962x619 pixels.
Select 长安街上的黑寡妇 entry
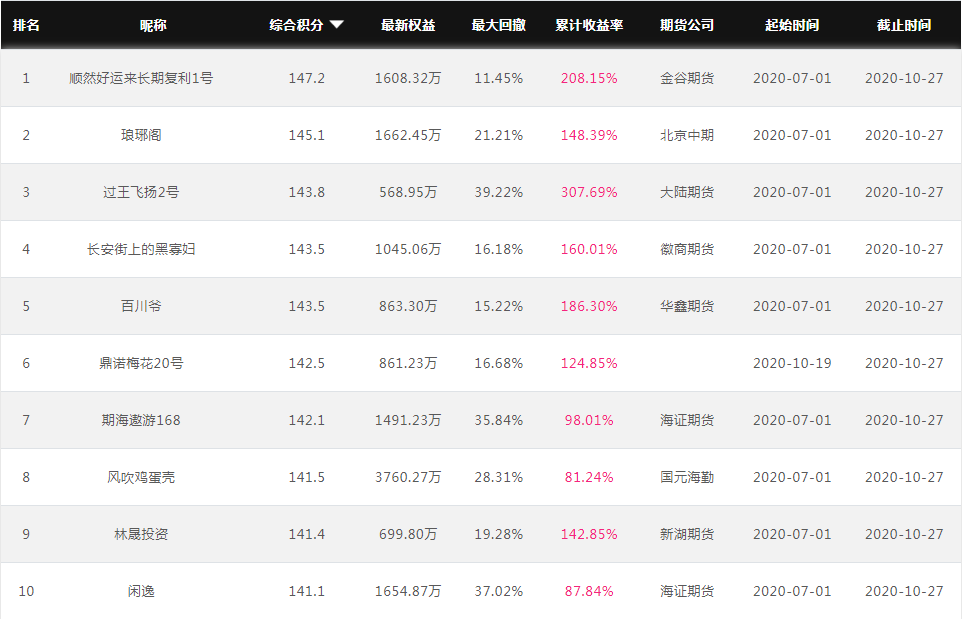click(x=141, y=249)
